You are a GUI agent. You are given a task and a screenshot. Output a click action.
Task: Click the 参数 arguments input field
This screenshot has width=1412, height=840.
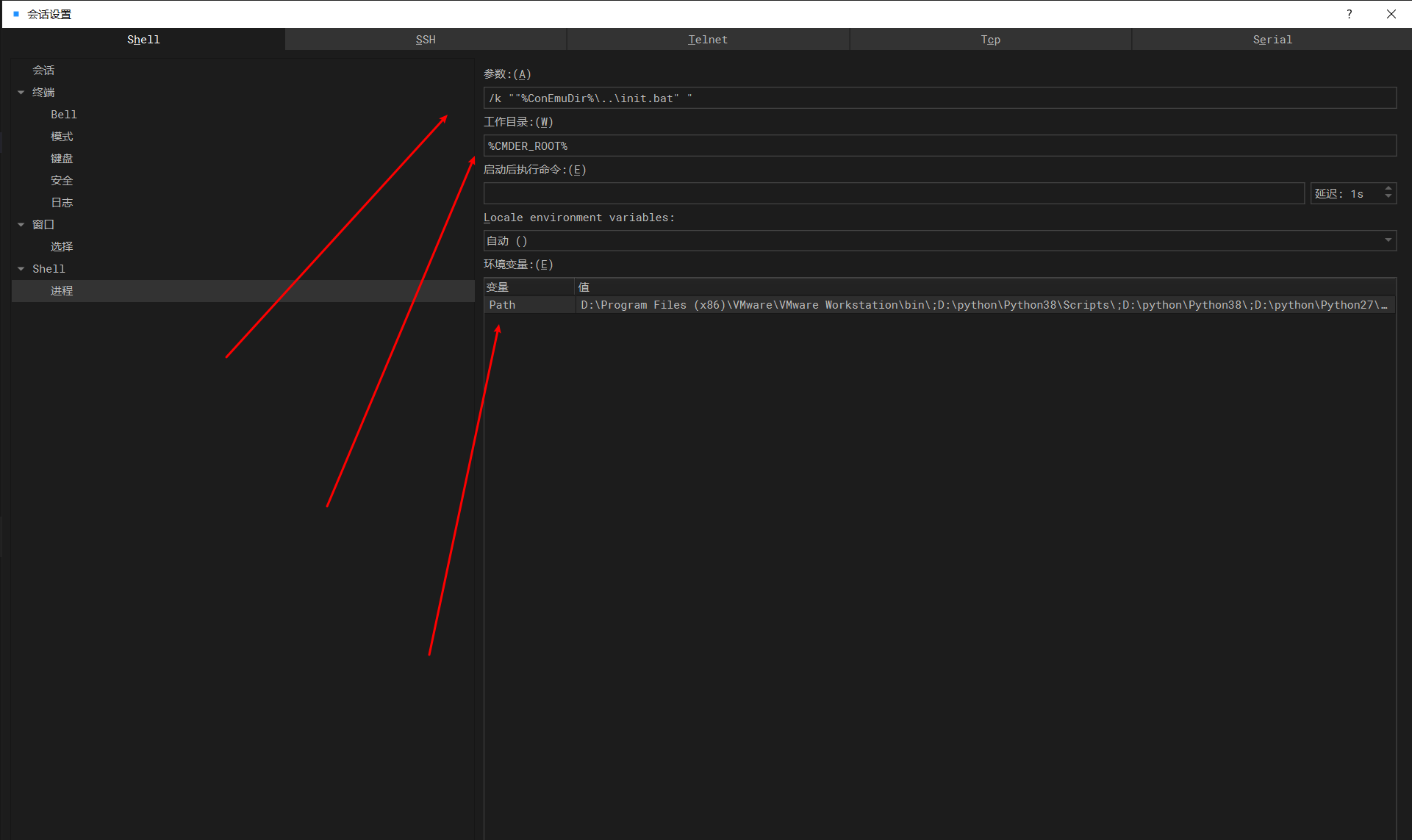tap(939, 98)
